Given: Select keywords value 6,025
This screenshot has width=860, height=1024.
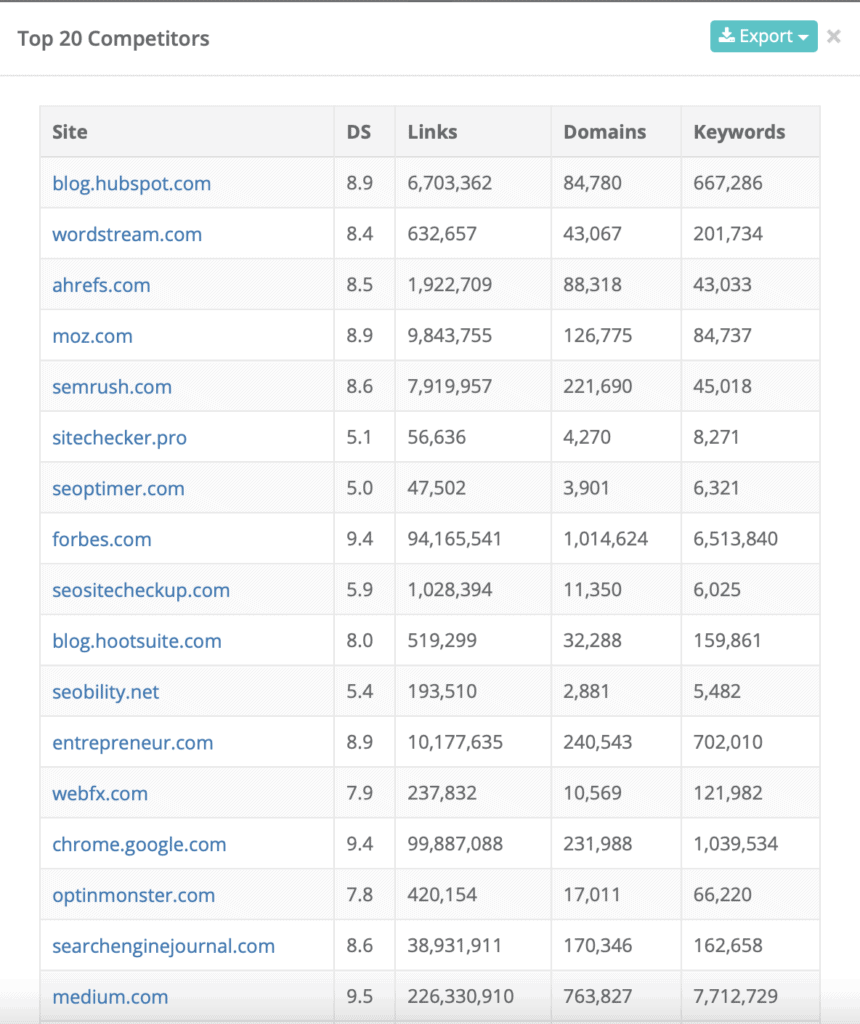Looking at the screenshot, I should [717, 590].
